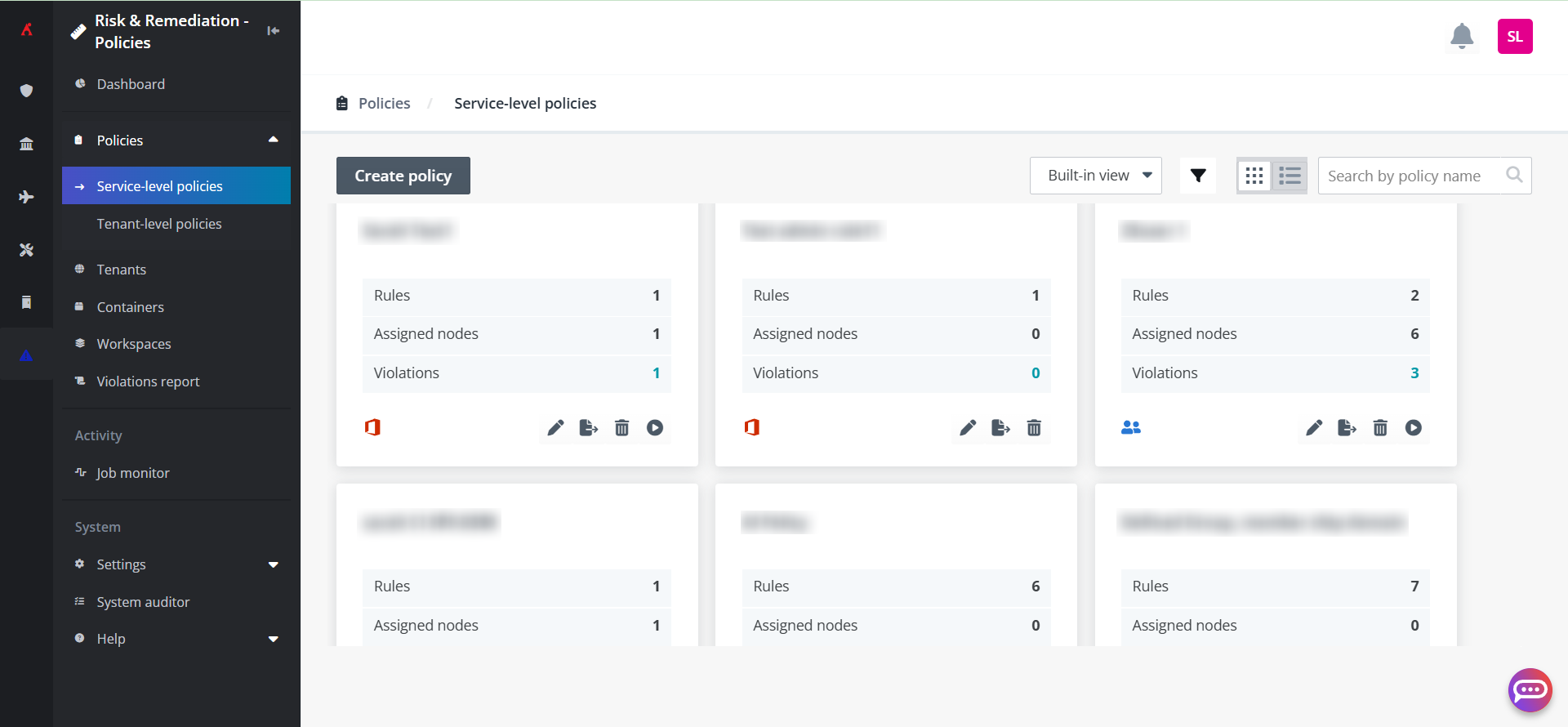Click the red app logo at top left
The image size is (1568, 727).
click(x=27, y=29)
